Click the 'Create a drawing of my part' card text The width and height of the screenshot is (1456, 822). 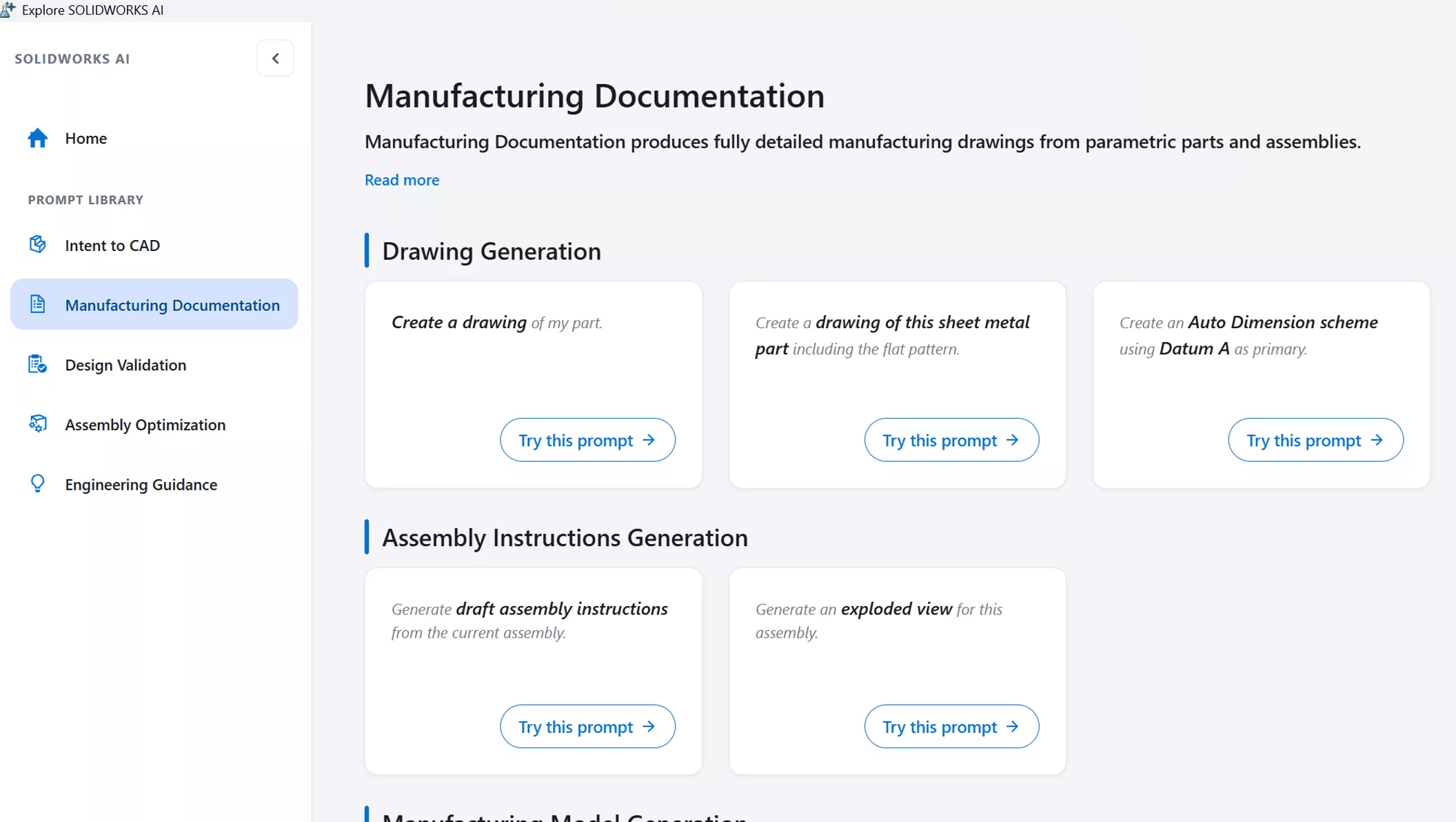tap(497, 322)
